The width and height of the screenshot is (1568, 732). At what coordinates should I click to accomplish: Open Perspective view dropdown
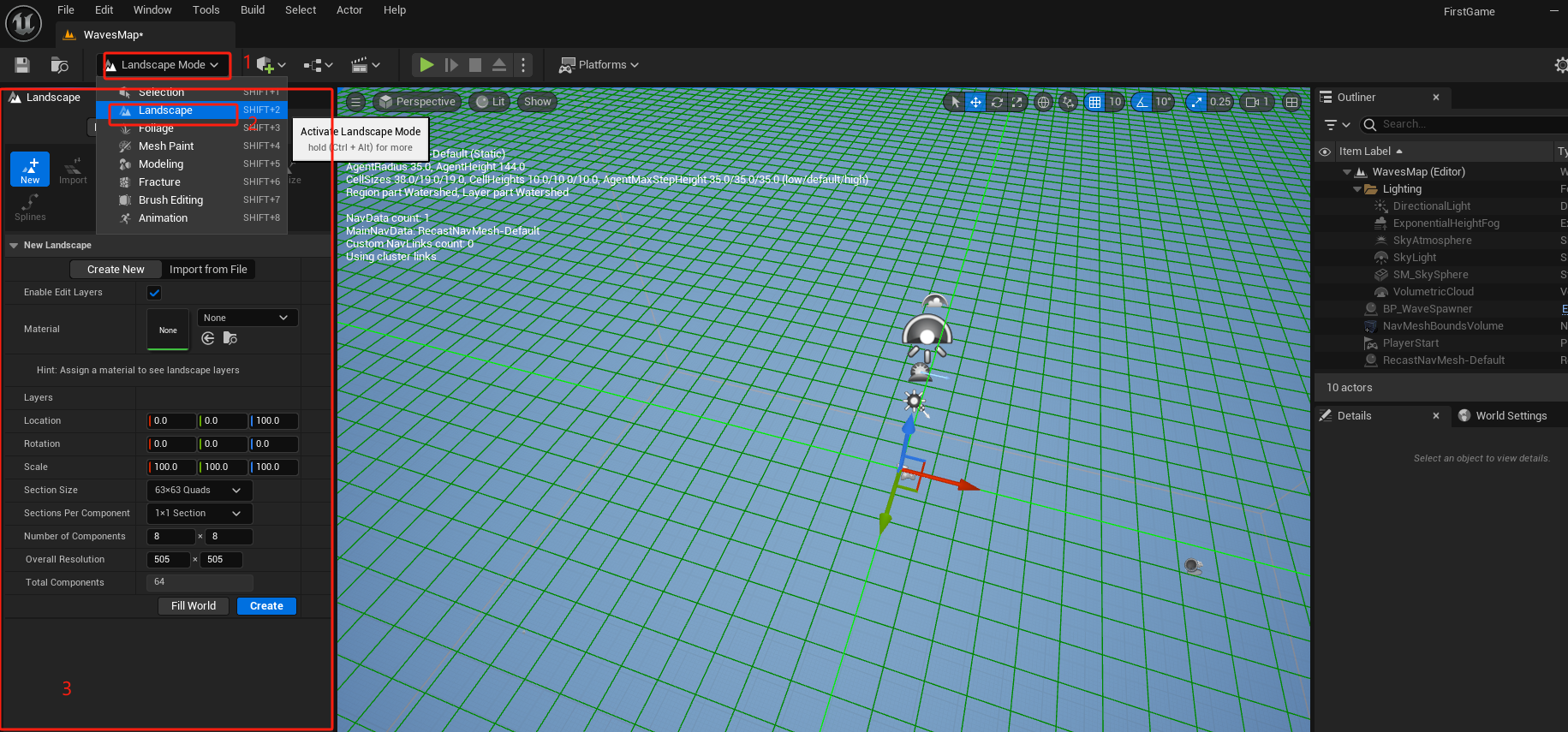[x=417, y=102]
